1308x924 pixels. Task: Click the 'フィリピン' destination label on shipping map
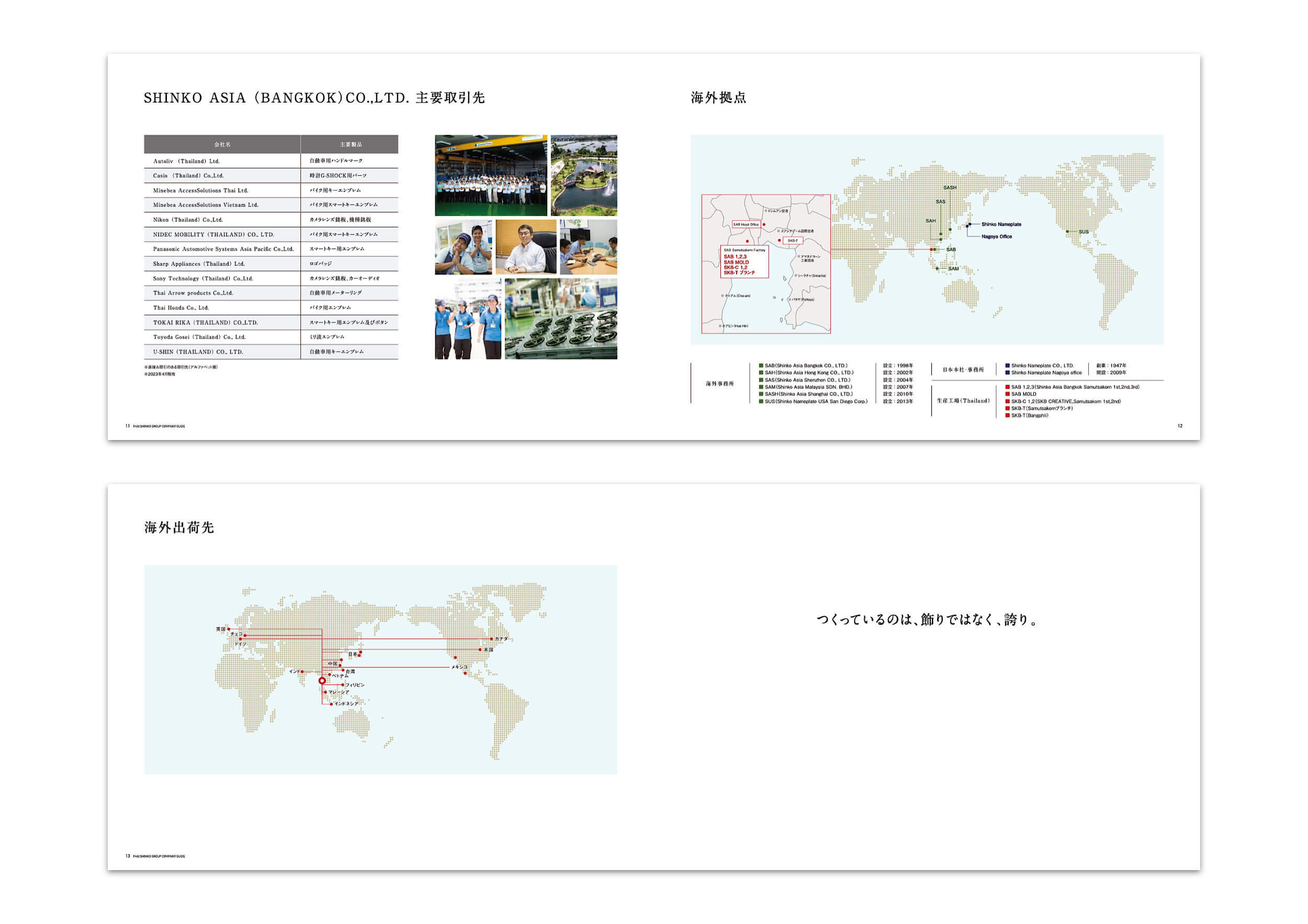[355, 685]
